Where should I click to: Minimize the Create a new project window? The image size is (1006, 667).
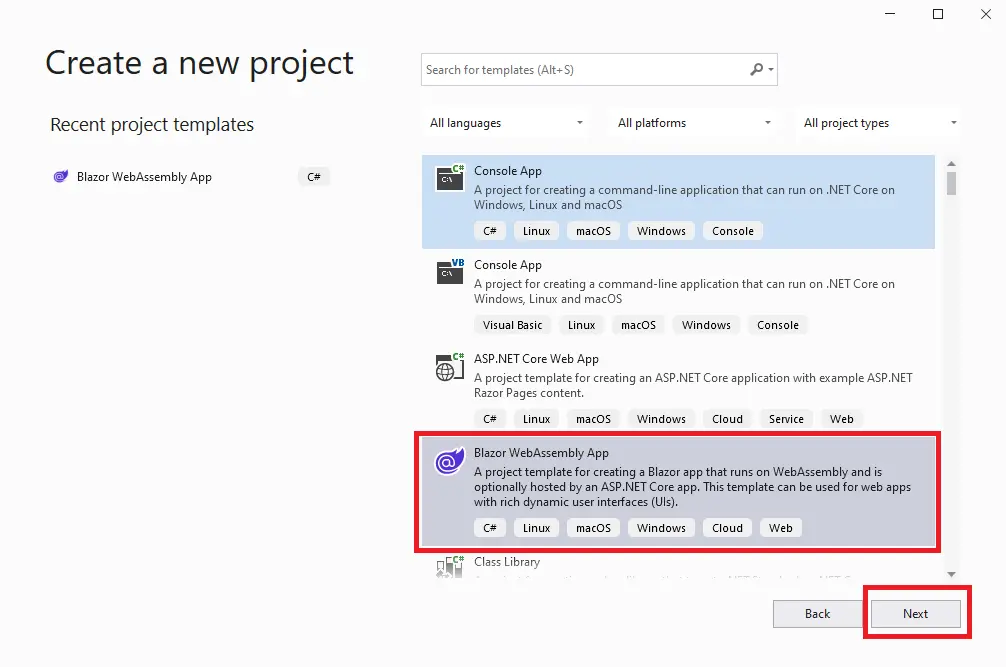pyautogui.click(x=890, y=14)
